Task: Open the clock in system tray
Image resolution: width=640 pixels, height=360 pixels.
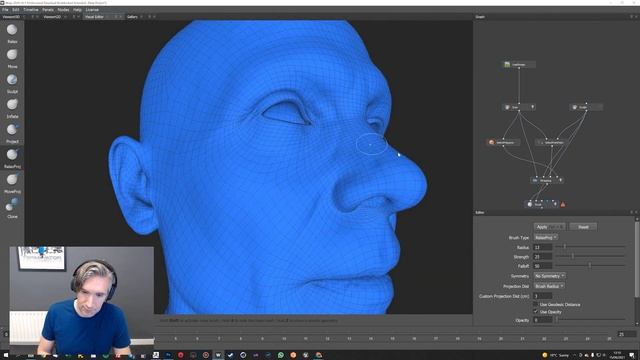Action: [617, 355]
